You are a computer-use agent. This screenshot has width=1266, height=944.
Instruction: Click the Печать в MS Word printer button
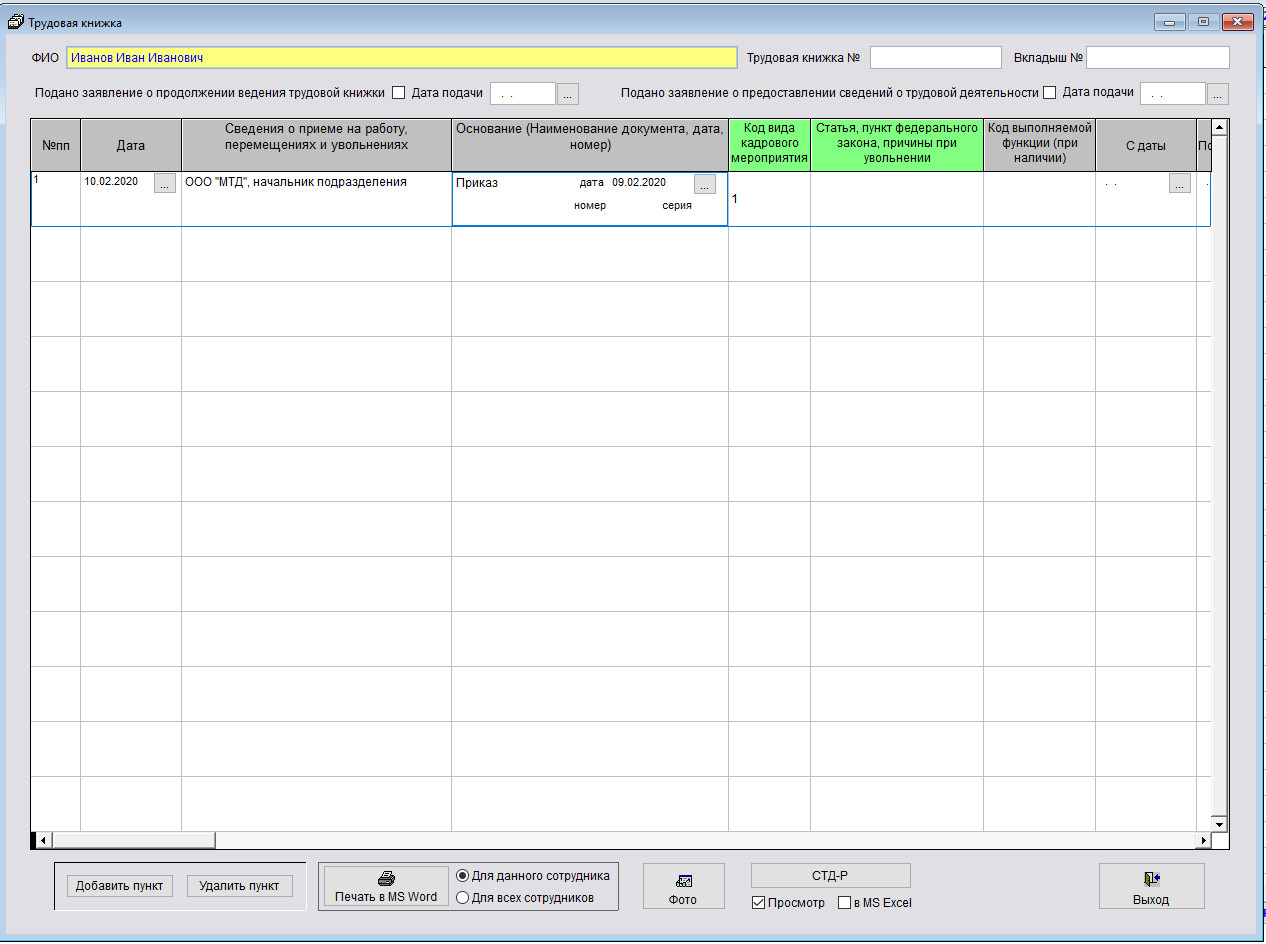click(386, 887)
